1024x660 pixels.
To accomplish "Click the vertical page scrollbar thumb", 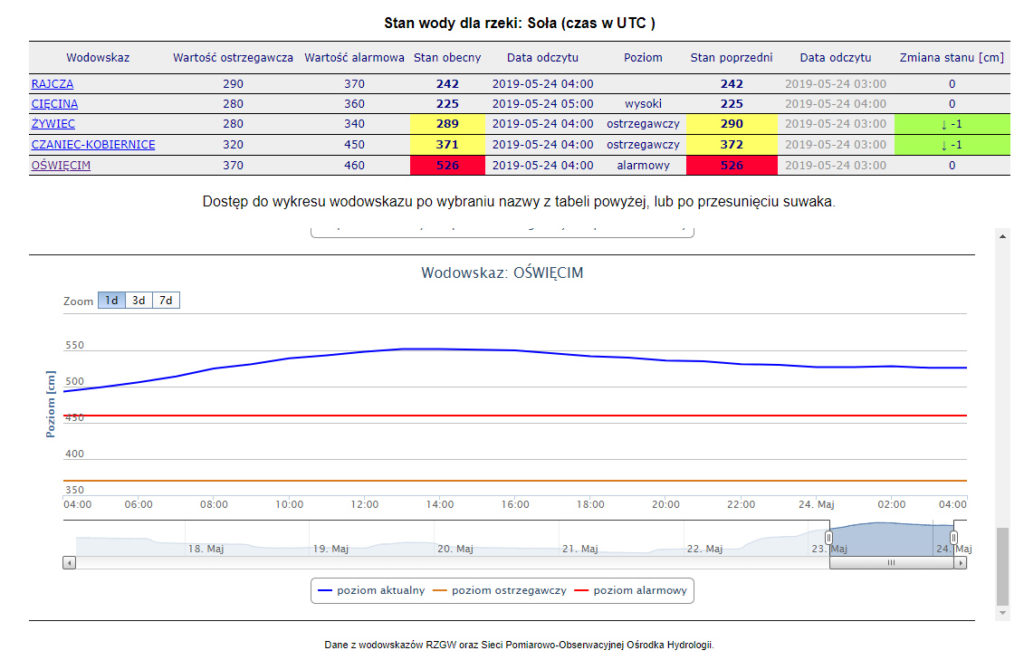I will (1002, 565).
